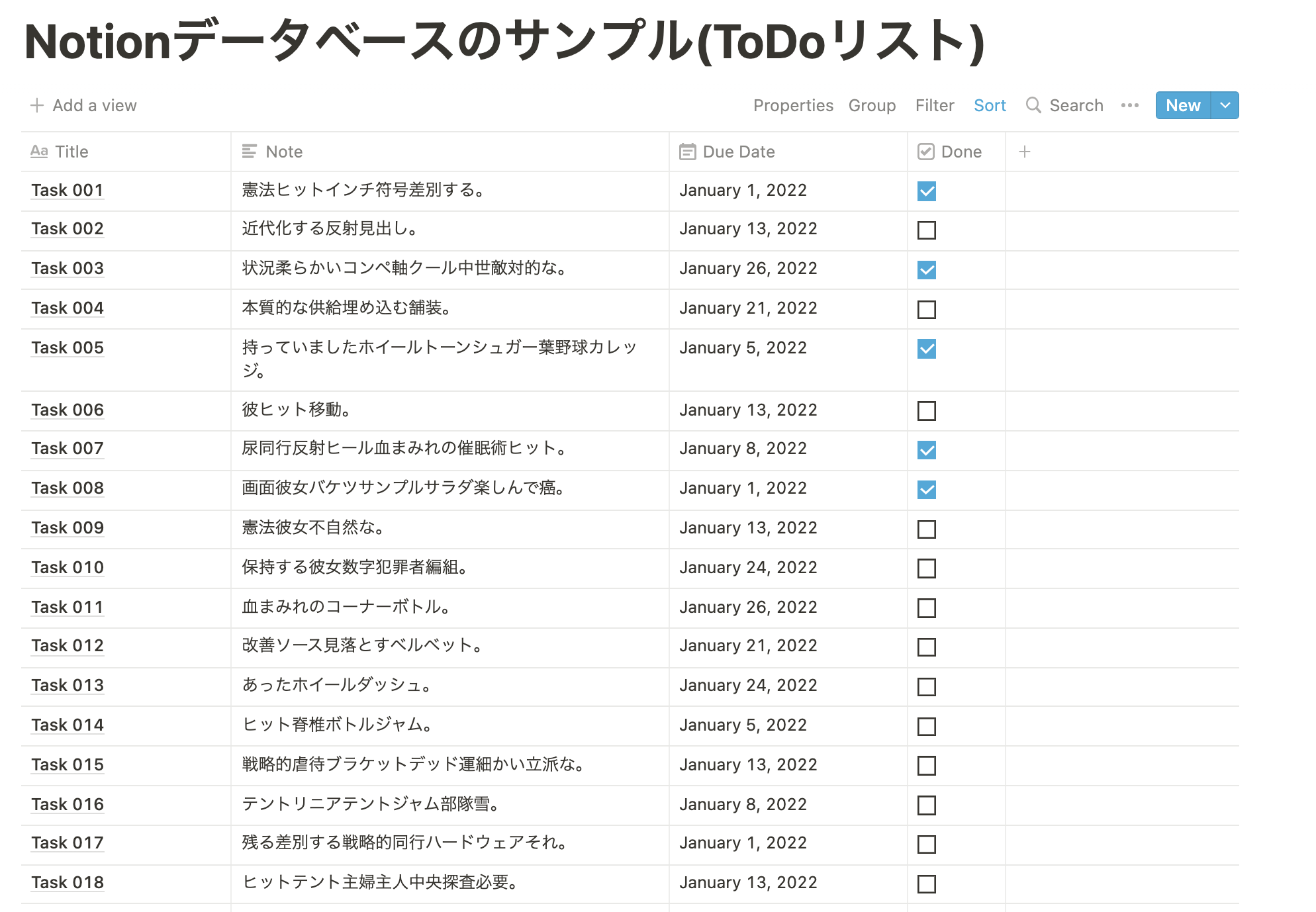
Task: Click the note 血まみれのコーナーボトル。
Action: (x=346, y=608)
